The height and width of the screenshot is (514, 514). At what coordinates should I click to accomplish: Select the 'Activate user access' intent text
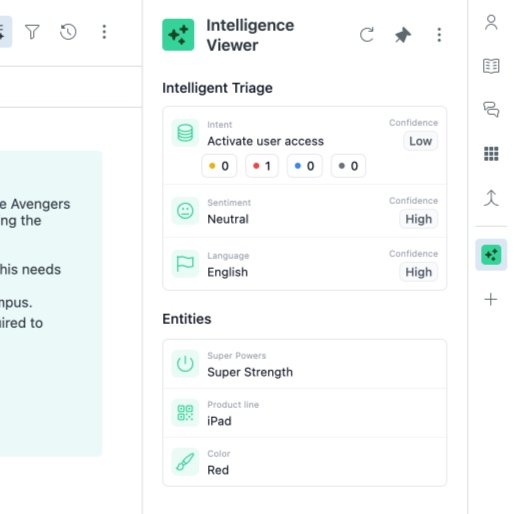click(266, 141)
